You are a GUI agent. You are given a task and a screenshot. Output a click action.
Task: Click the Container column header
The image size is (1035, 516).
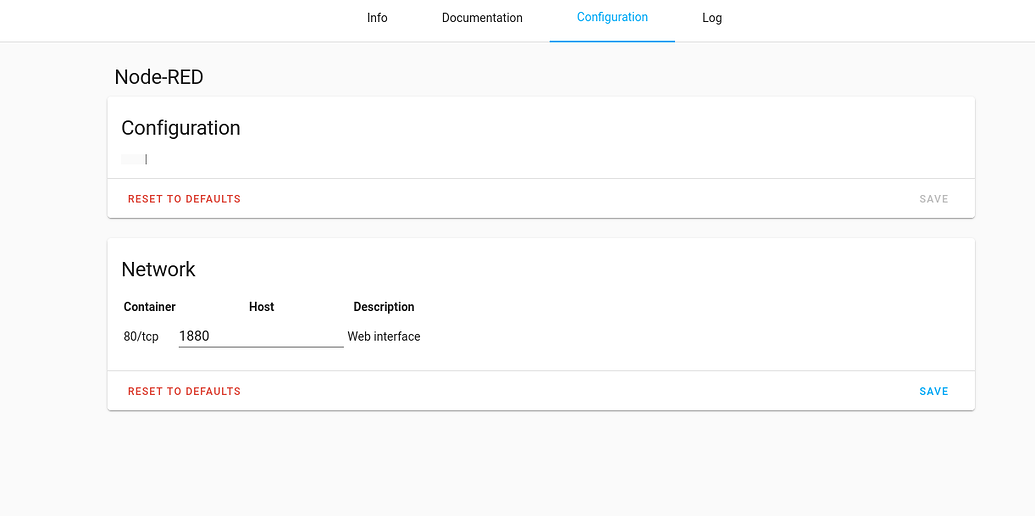(150, 307)
